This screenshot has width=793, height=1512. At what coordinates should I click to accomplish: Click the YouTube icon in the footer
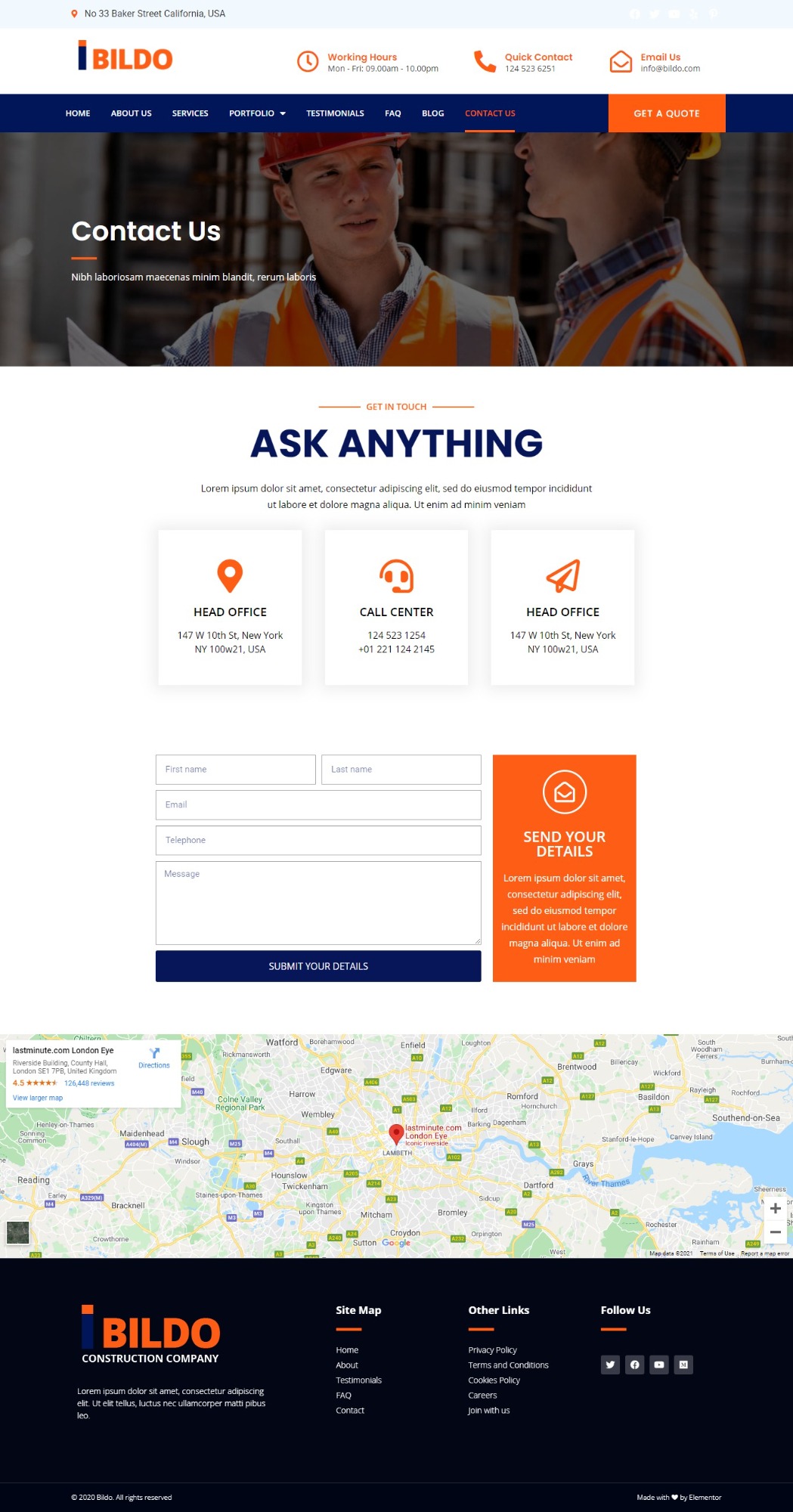[659, 1365]
